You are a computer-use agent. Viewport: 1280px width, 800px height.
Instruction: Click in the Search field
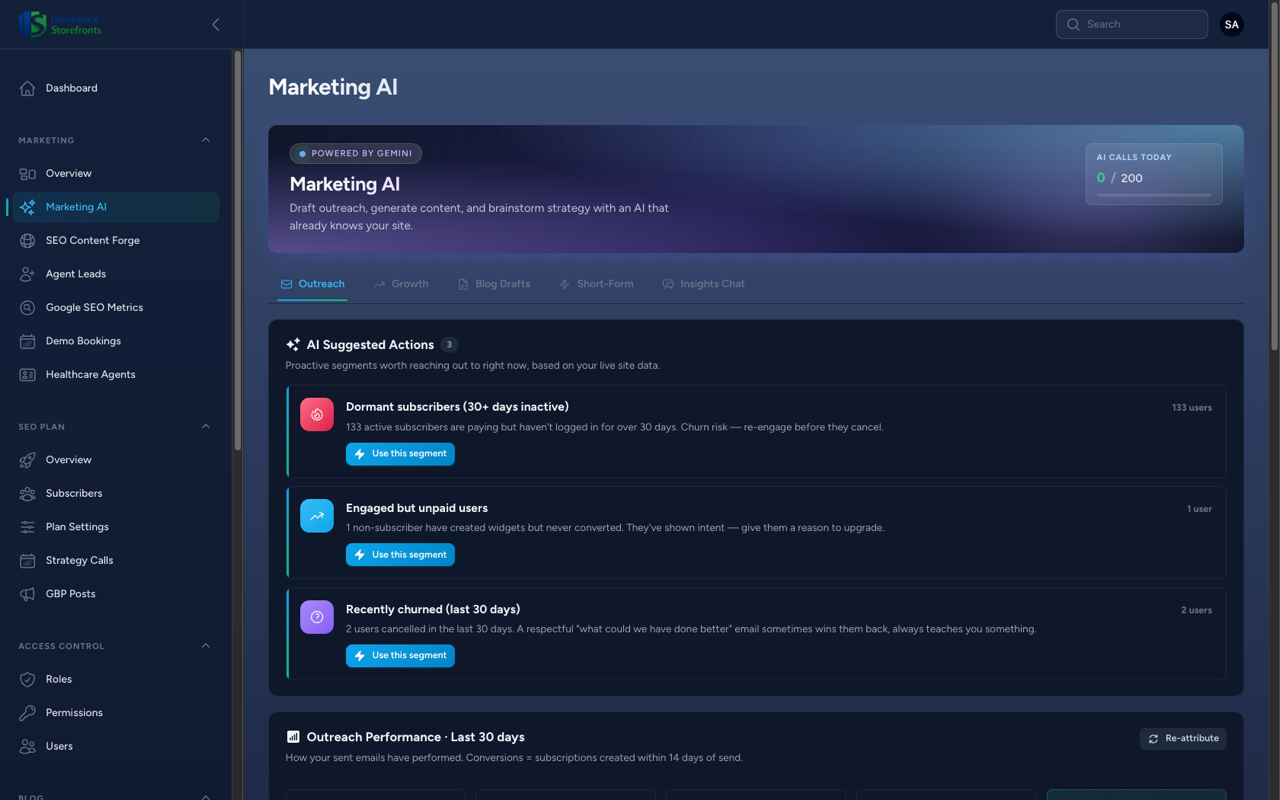click(x=1132, y=25)
